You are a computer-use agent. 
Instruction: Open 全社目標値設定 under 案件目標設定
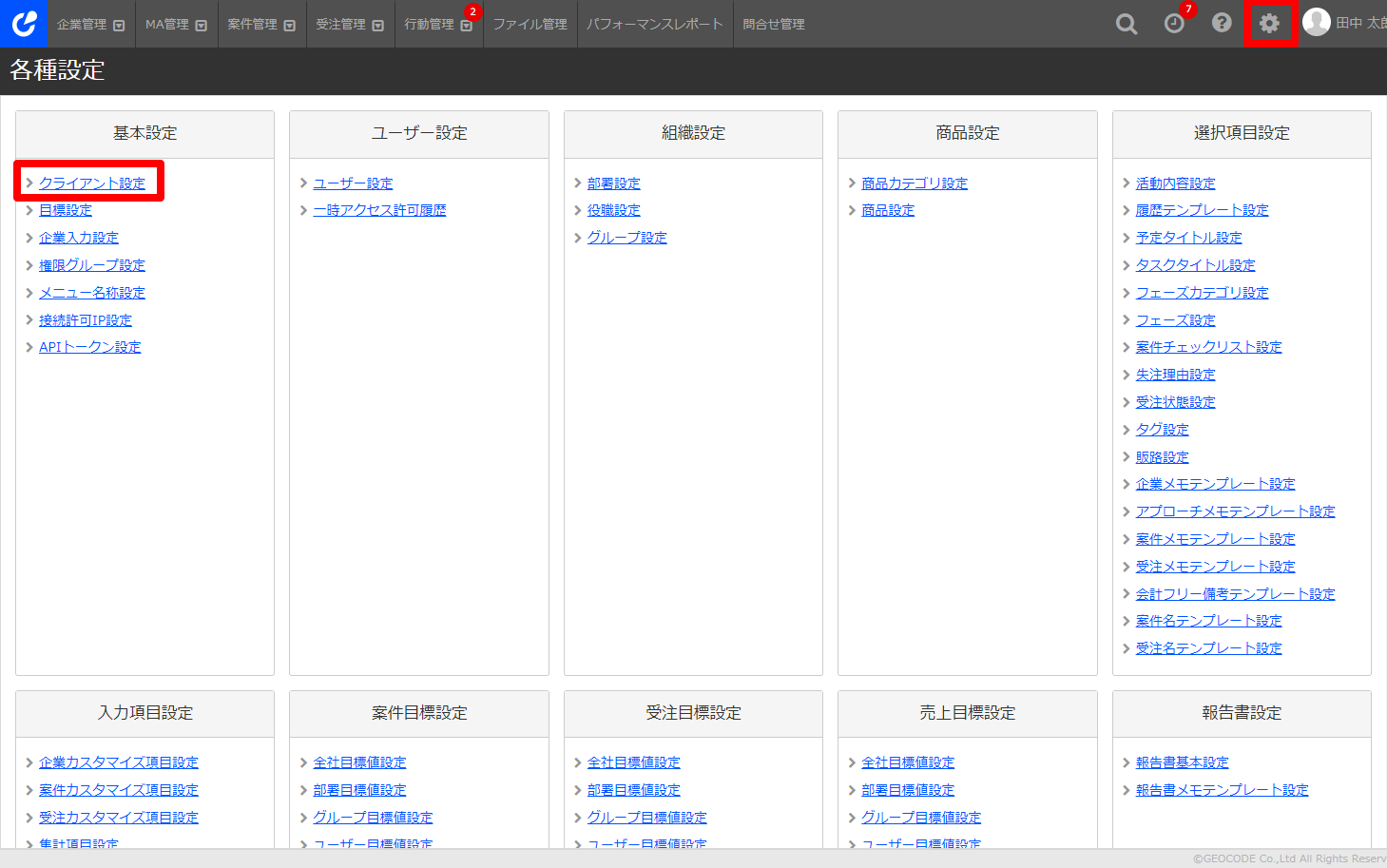click(x=359, y=762)
